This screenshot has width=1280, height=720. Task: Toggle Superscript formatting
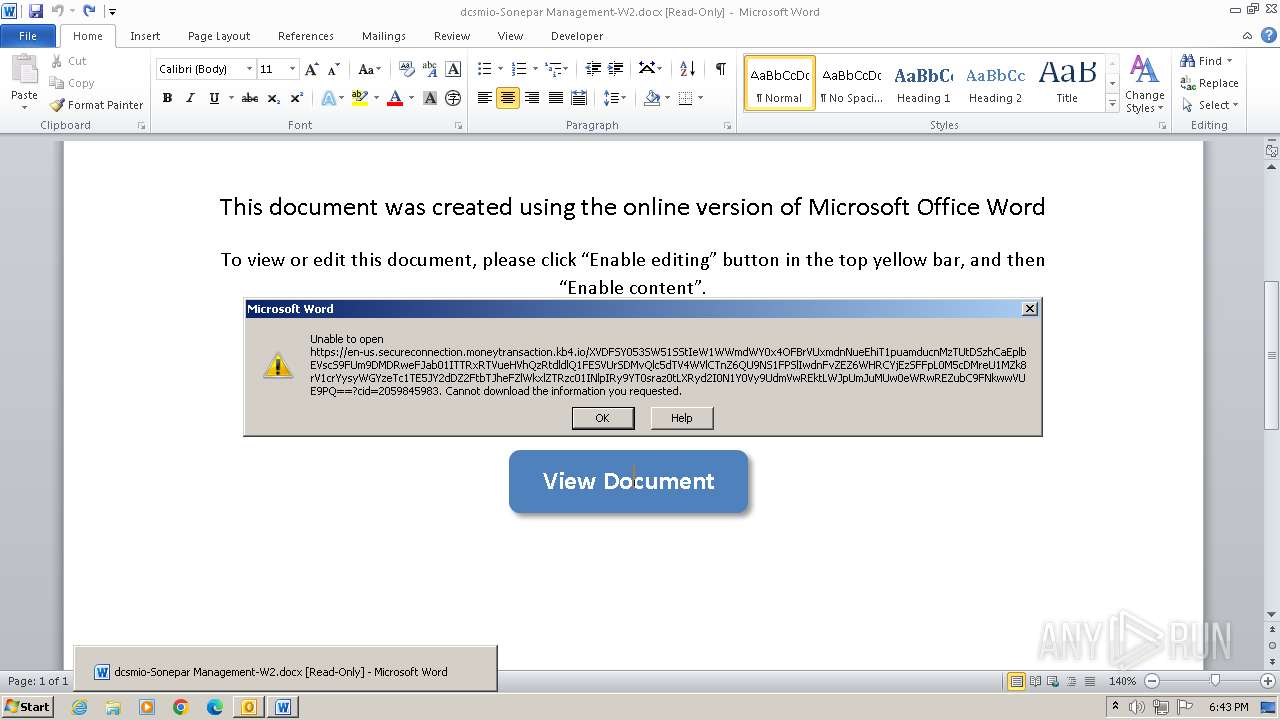297,98
